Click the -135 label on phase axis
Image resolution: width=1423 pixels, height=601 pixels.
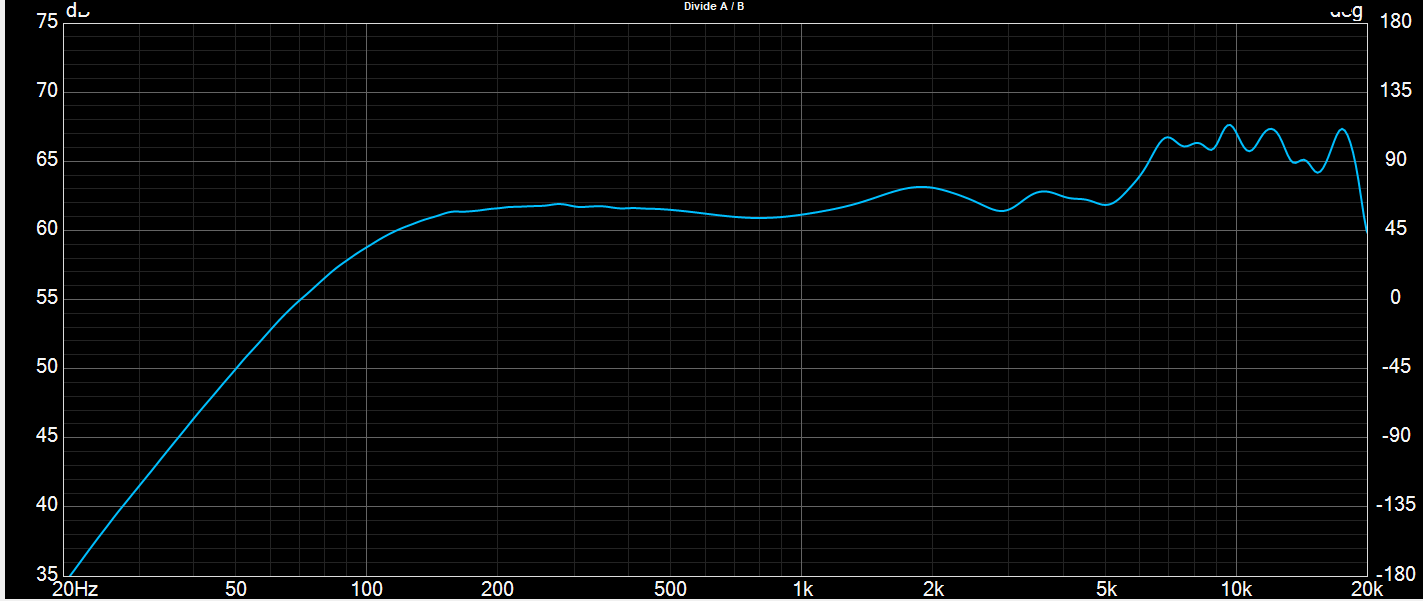tap(1395, 506)
